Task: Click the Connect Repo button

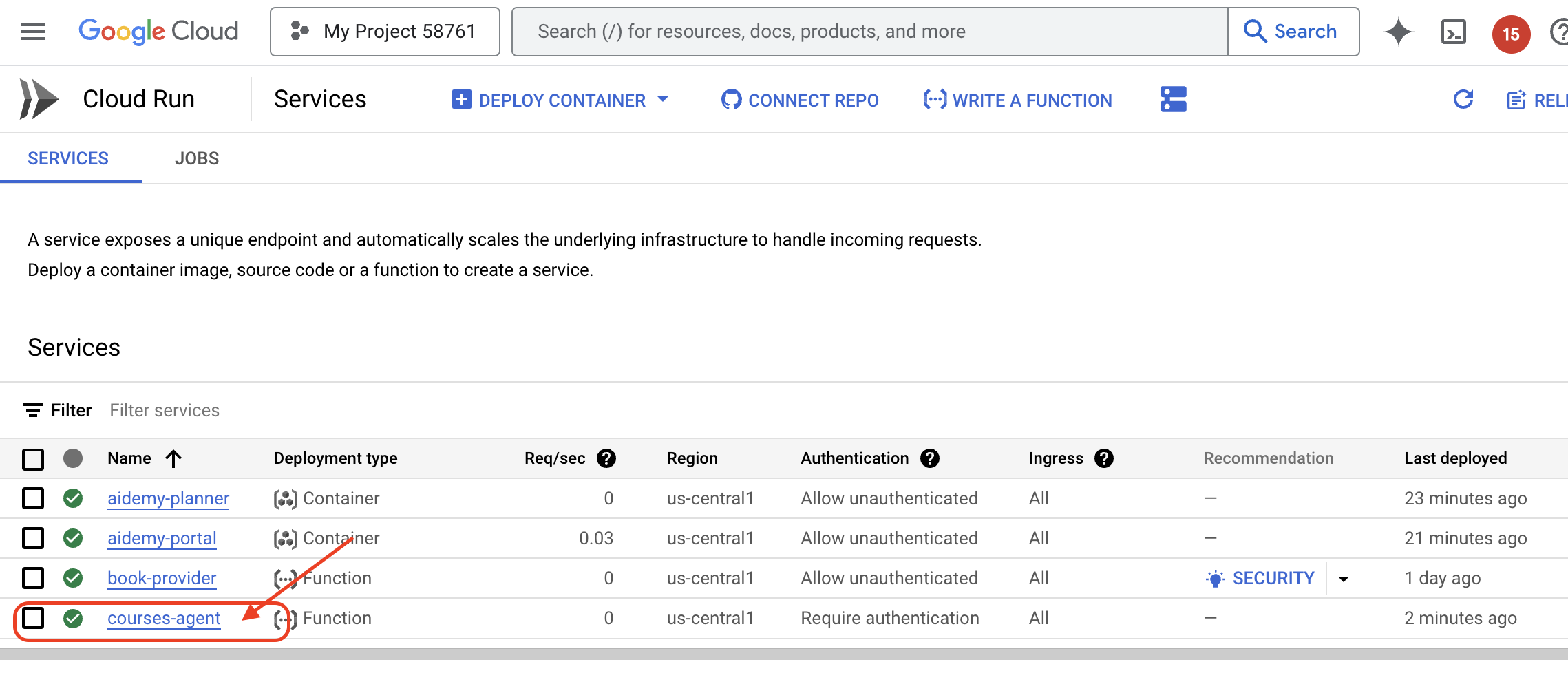Action: [800, 100]
